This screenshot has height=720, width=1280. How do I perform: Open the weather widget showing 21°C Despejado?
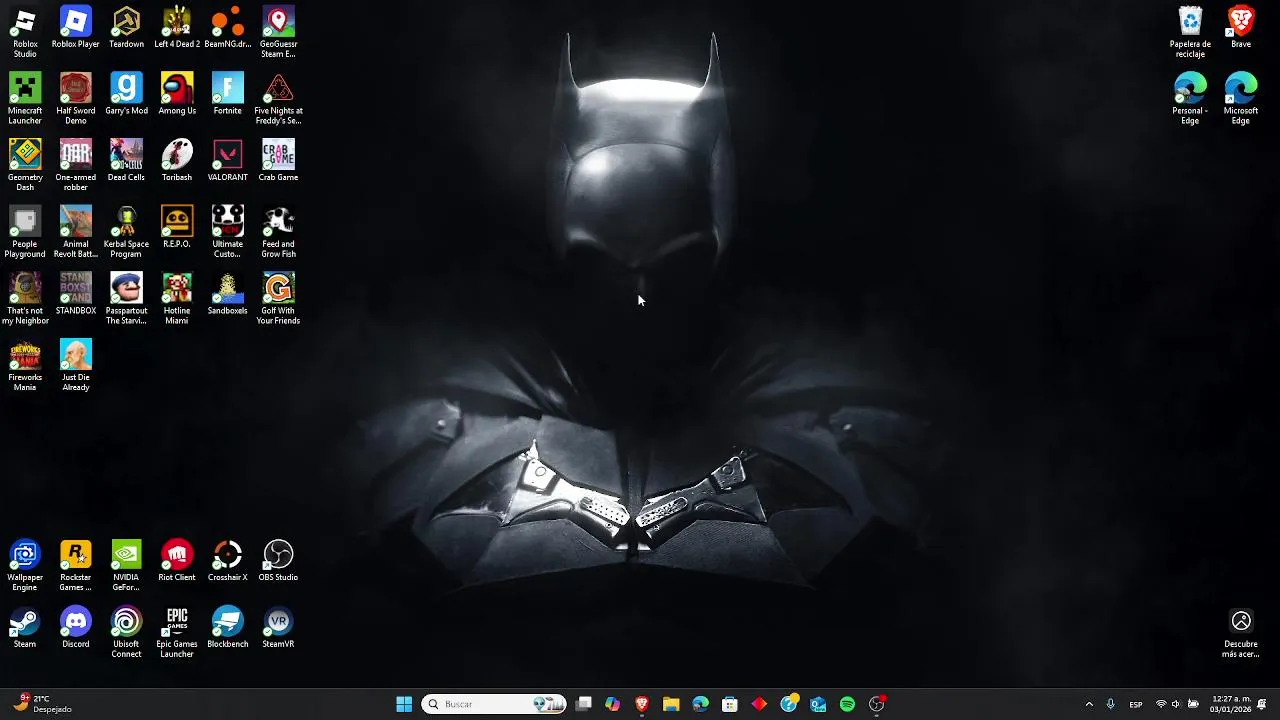43,704
